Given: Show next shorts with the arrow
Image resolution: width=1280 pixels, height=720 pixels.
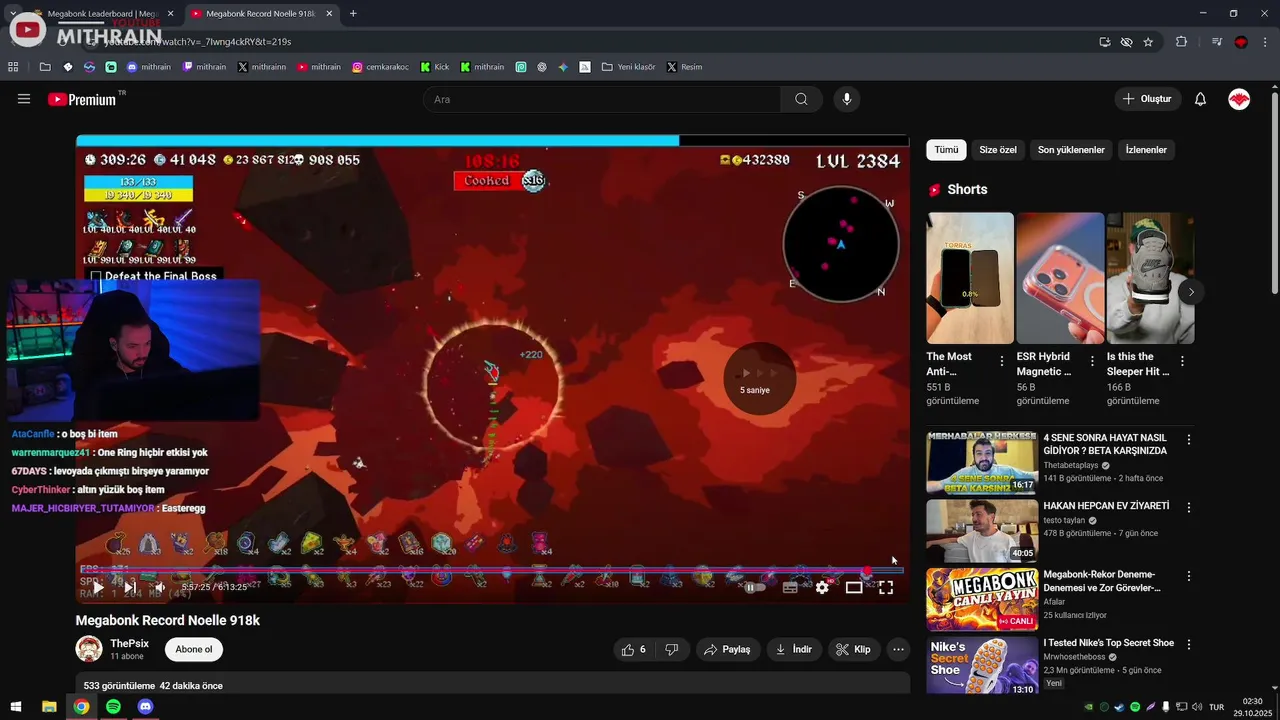Looking at the screenshot, I should pyautogui.click(x=1191, y=292).
